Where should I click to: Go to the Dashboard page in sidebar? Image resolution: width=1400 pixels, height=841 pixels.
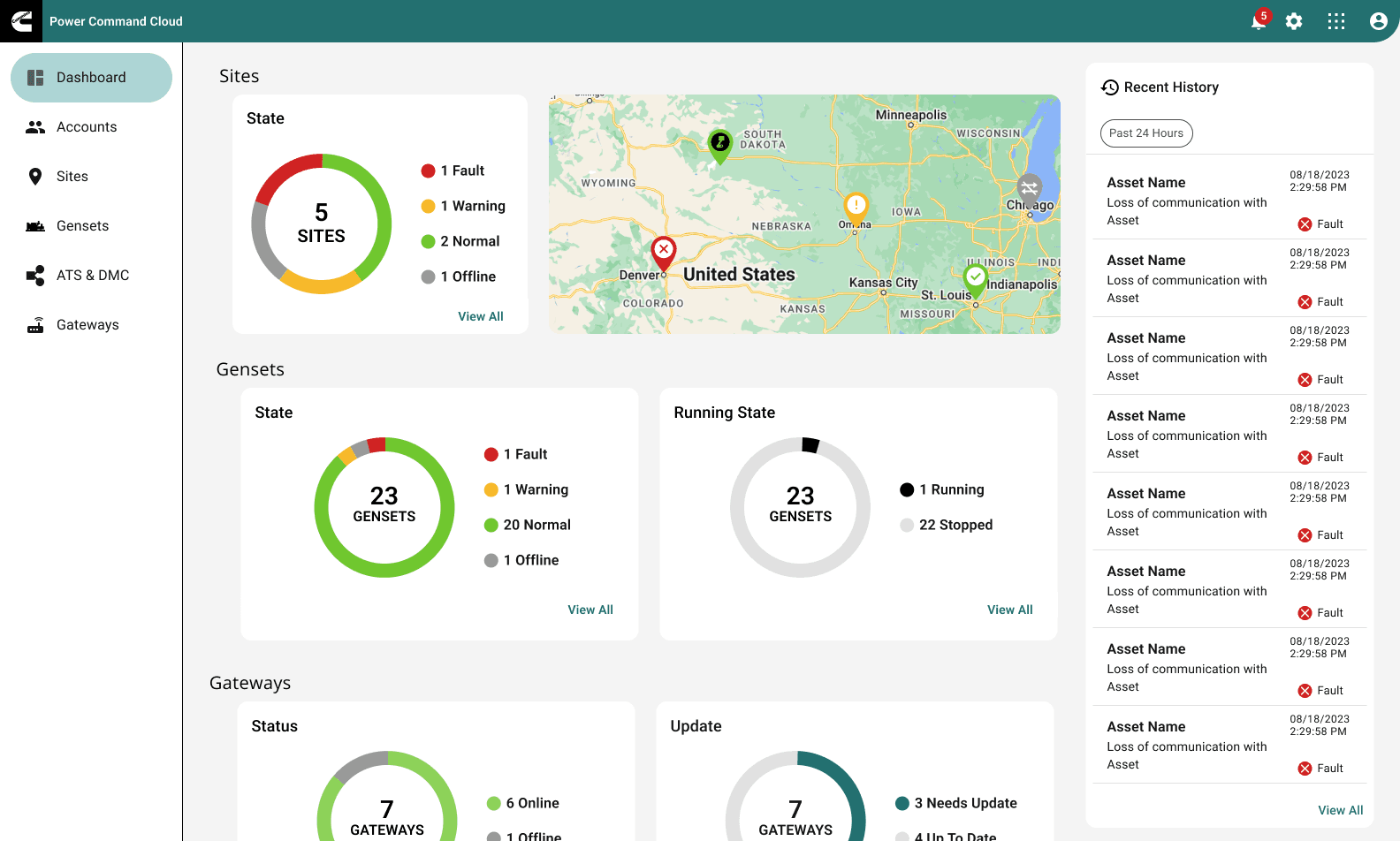pyautogui.click(x=91, y=78)
